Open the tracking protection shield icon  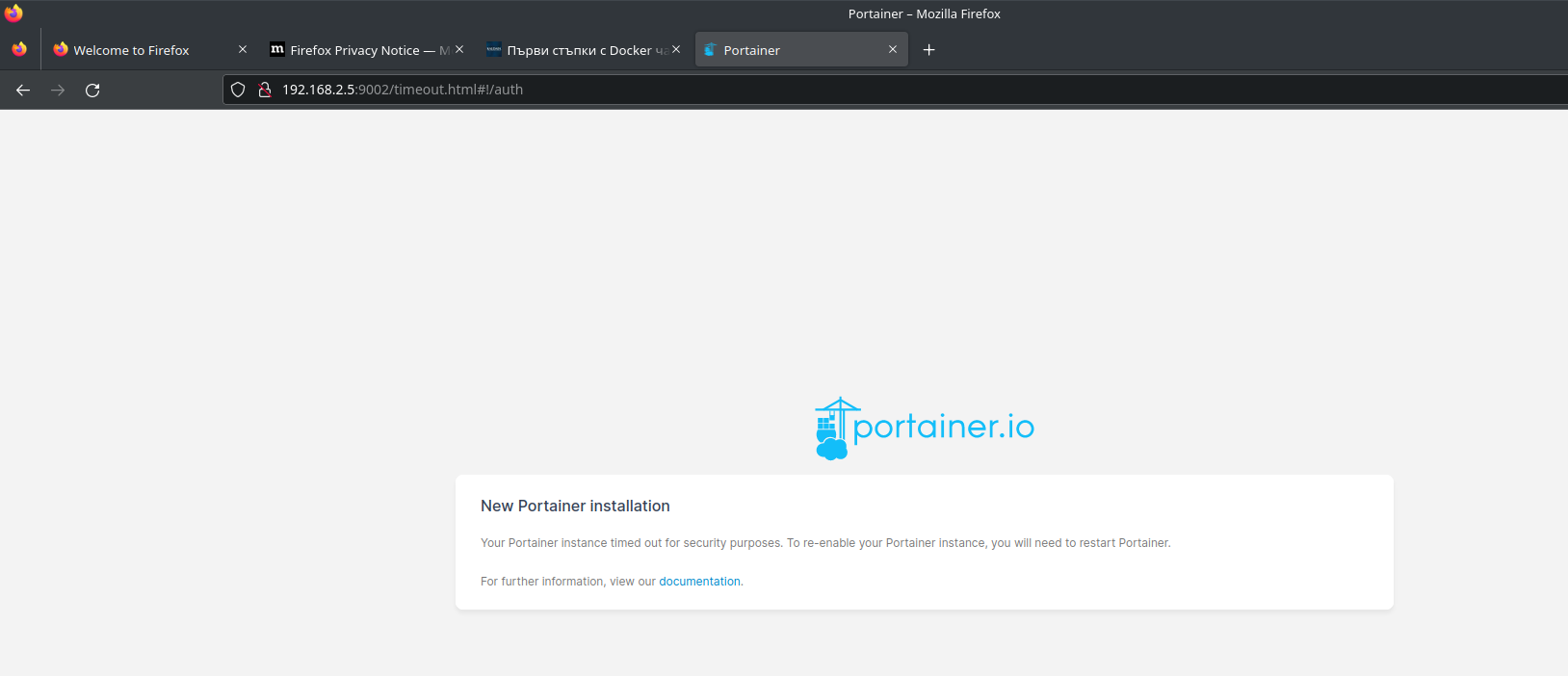[238, 90]
